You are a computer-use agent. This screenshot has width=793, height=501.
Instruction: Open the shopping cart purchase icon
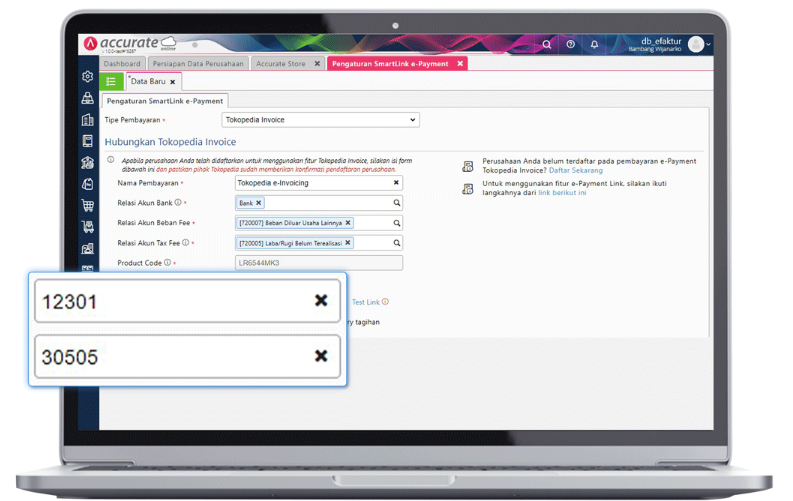pyautogui.click(x=87, y=205)
